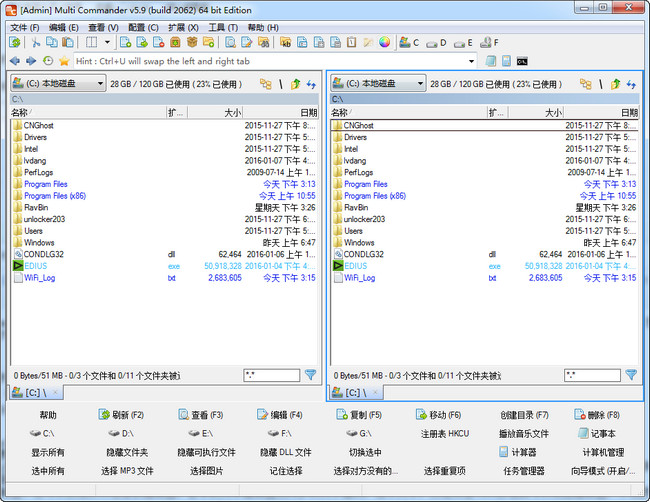Viewport: 650px width, 502px height.
Task: Click the find files binoculars icon
Action: click(x=263, y=42)
